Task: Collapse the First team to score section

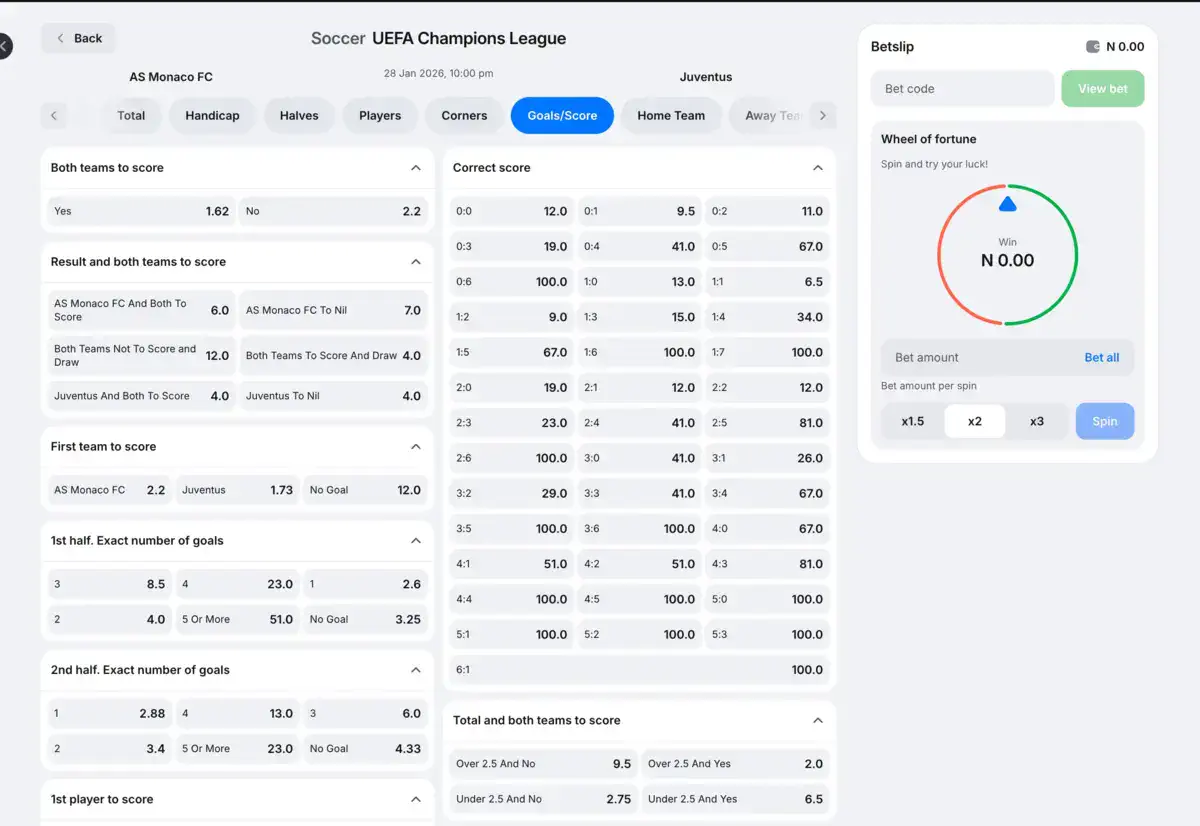Action: click(416, 447)
